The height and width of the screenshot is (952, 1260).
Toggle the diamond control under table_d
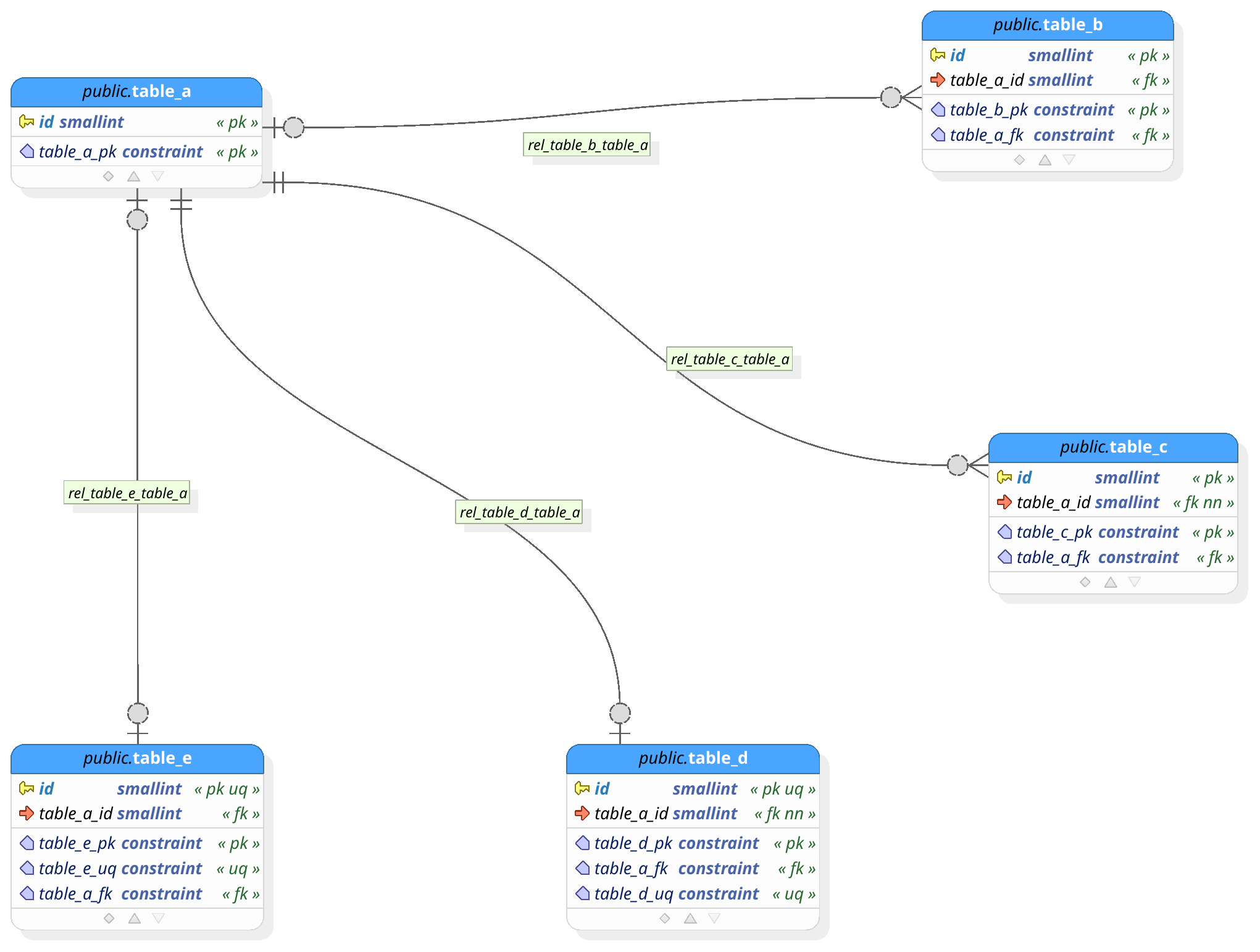[664, 918]
